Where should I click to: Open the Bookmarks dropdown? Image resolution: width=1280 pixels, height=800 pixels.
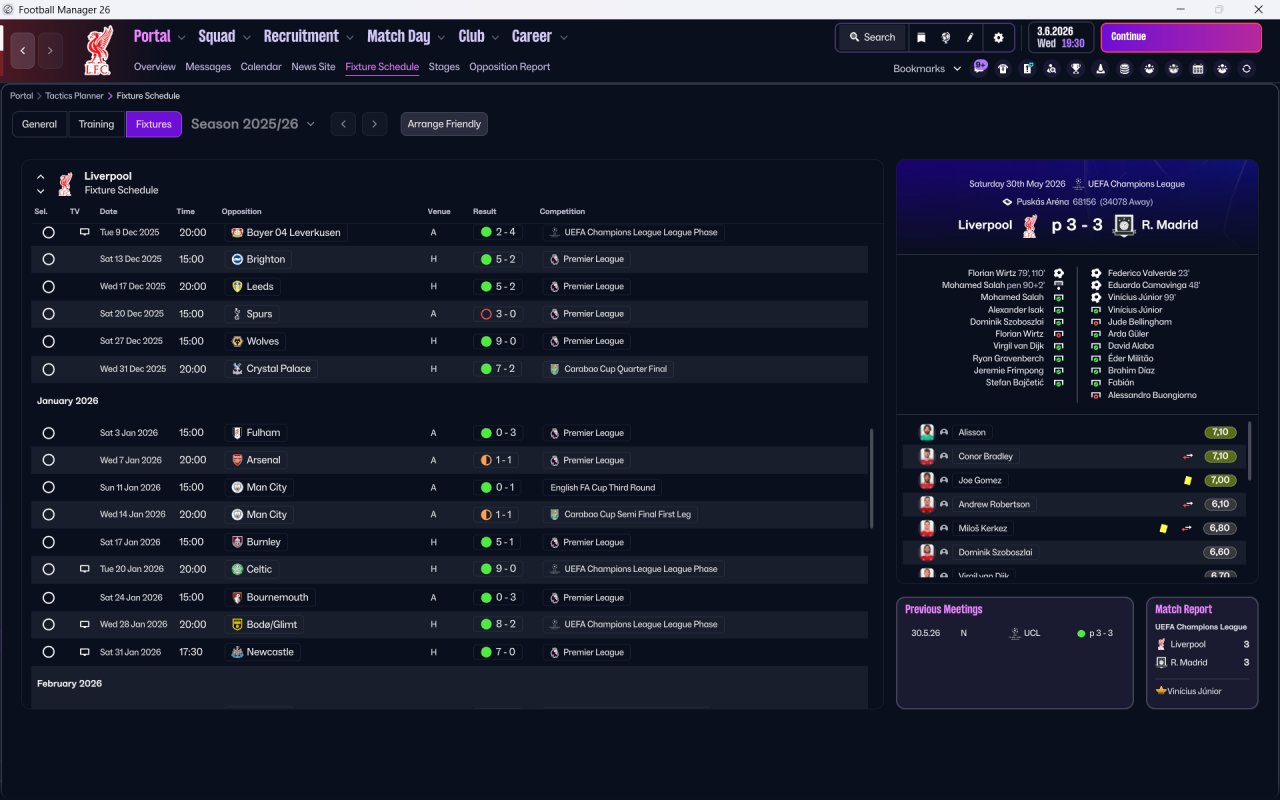point(927,69)
